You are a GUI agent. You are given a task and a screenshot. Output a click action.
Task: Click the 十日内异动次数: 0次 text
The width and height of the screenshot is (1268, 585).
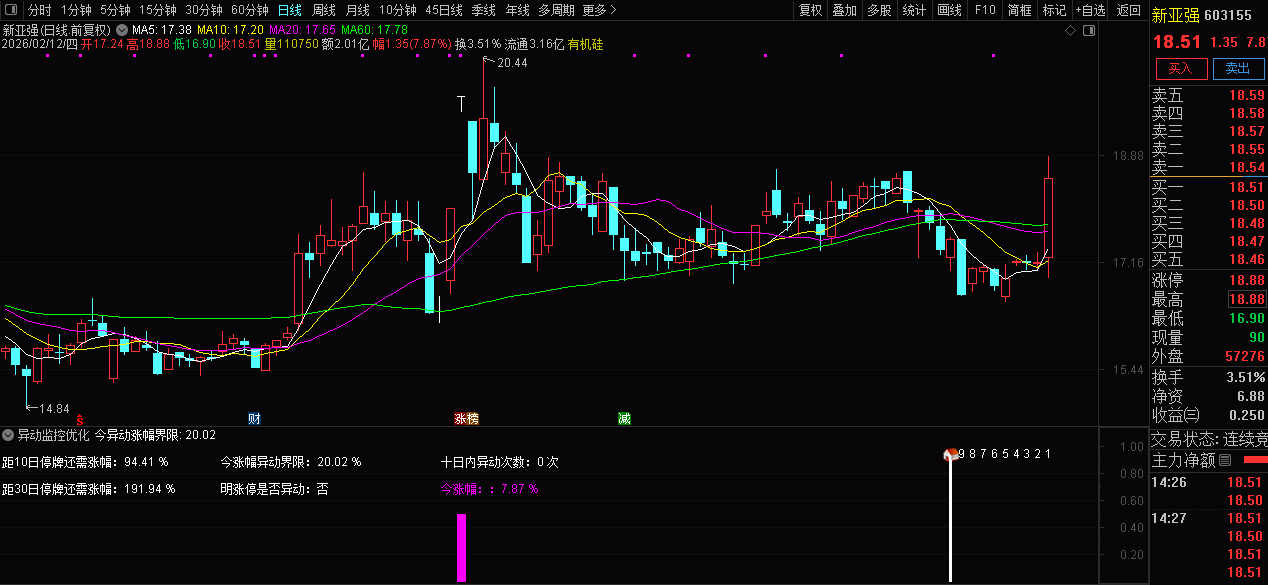[x=499, y=462]
